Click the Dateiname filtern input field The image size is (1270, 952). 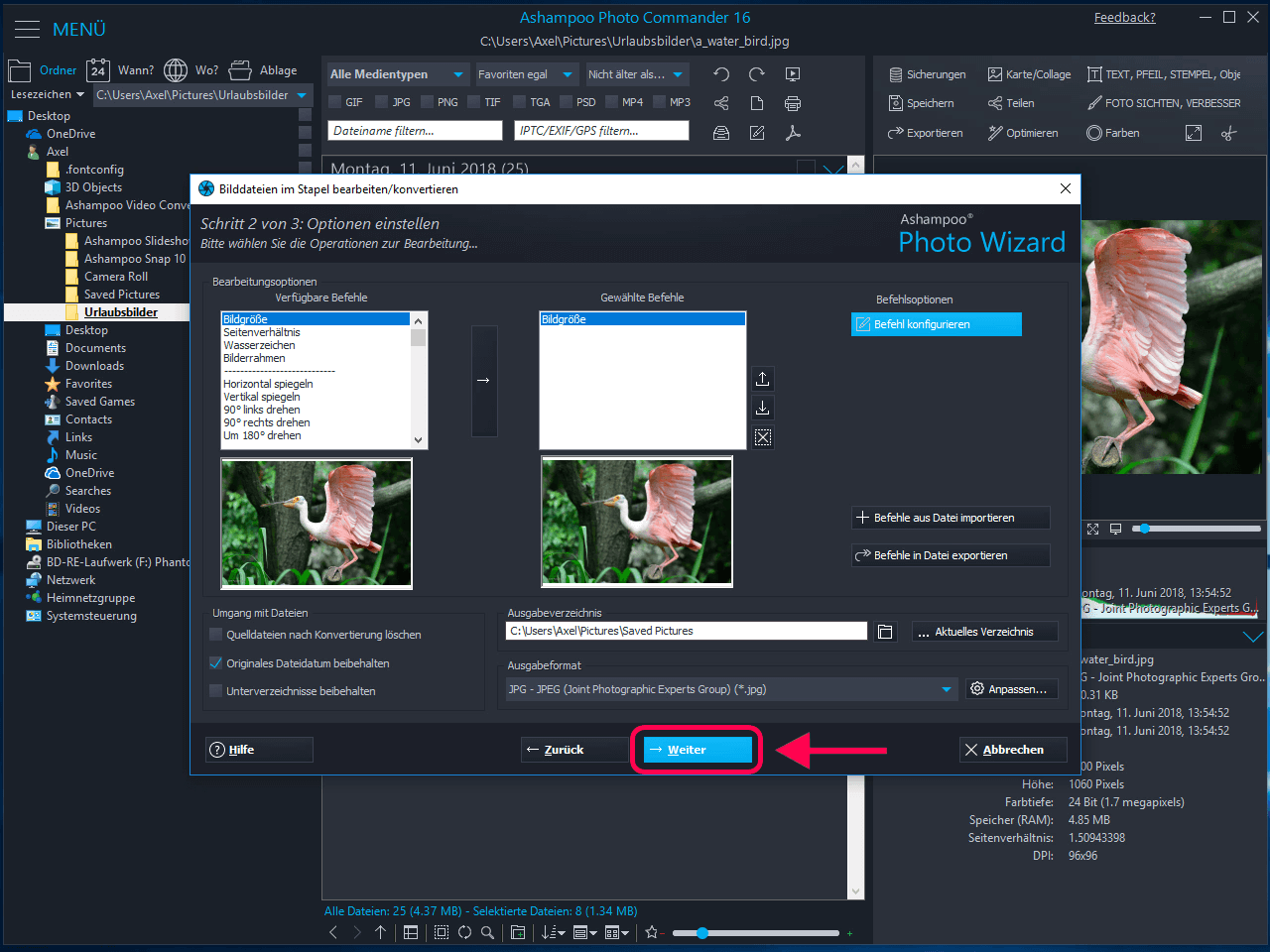pyautogui.click(x=415, y=131)
